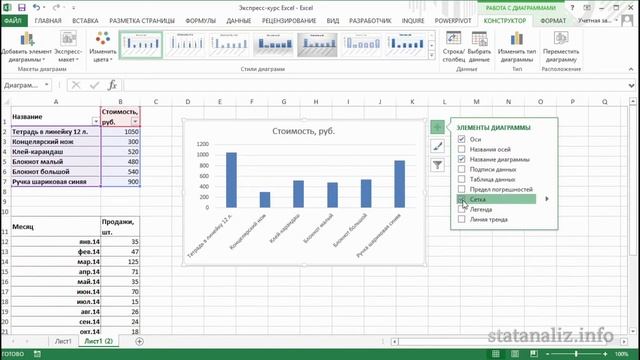The image size is (640, 360).
Task: Select the dark fifth chart style thumbnail
Action: point(317,44)
